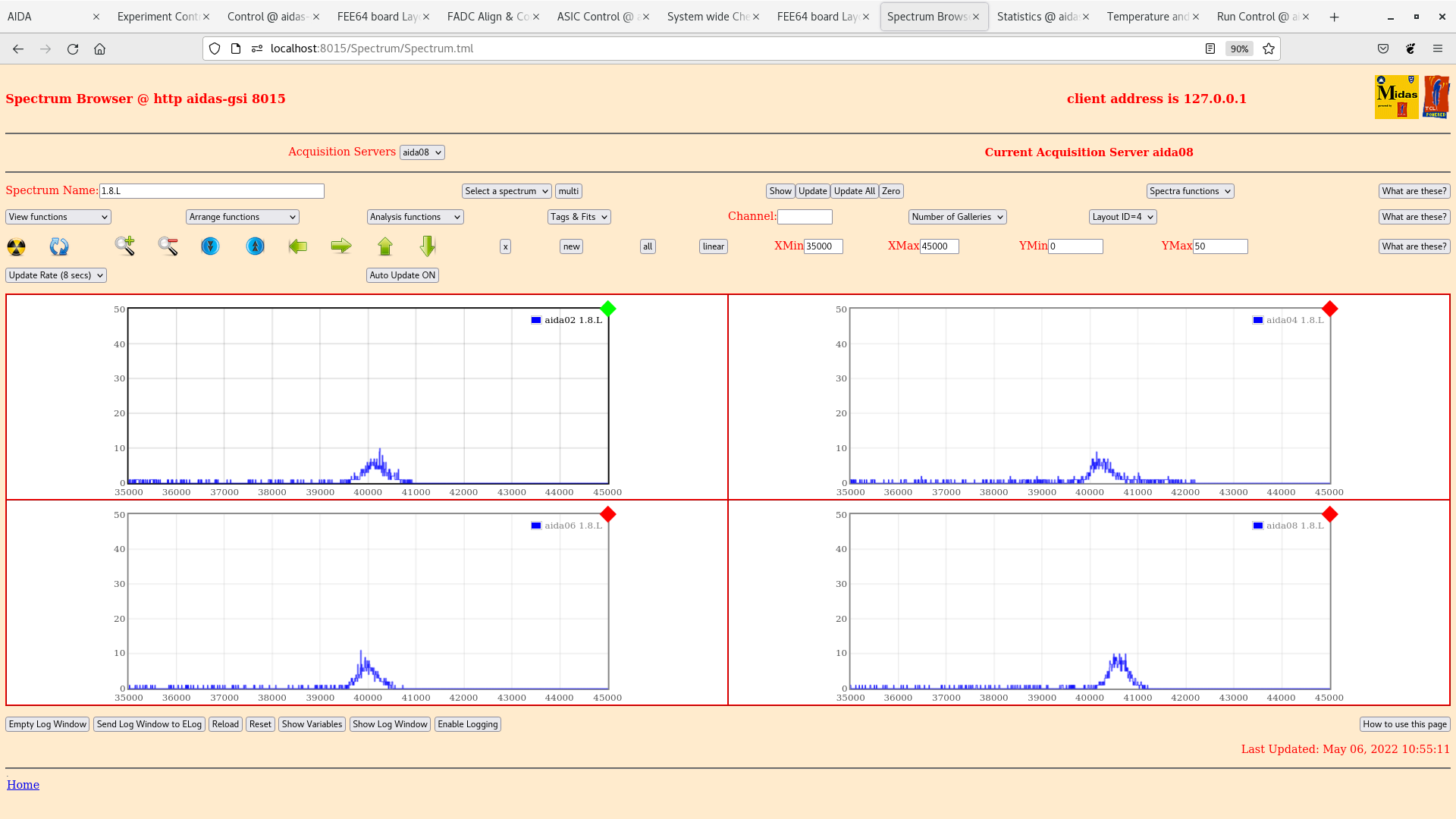1456x819 pixels.
Task: Select the green diamond marker on aida02
Action: 607,309
